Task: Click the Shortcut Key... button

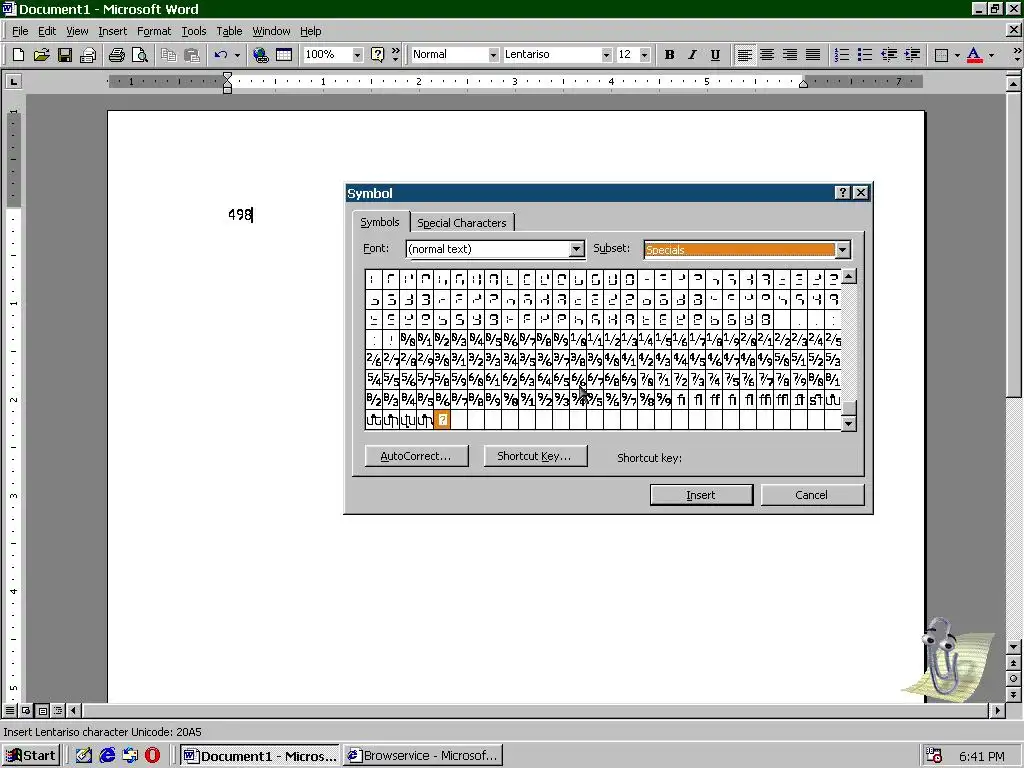Action: pyautogui.click(x=534, y=456)
